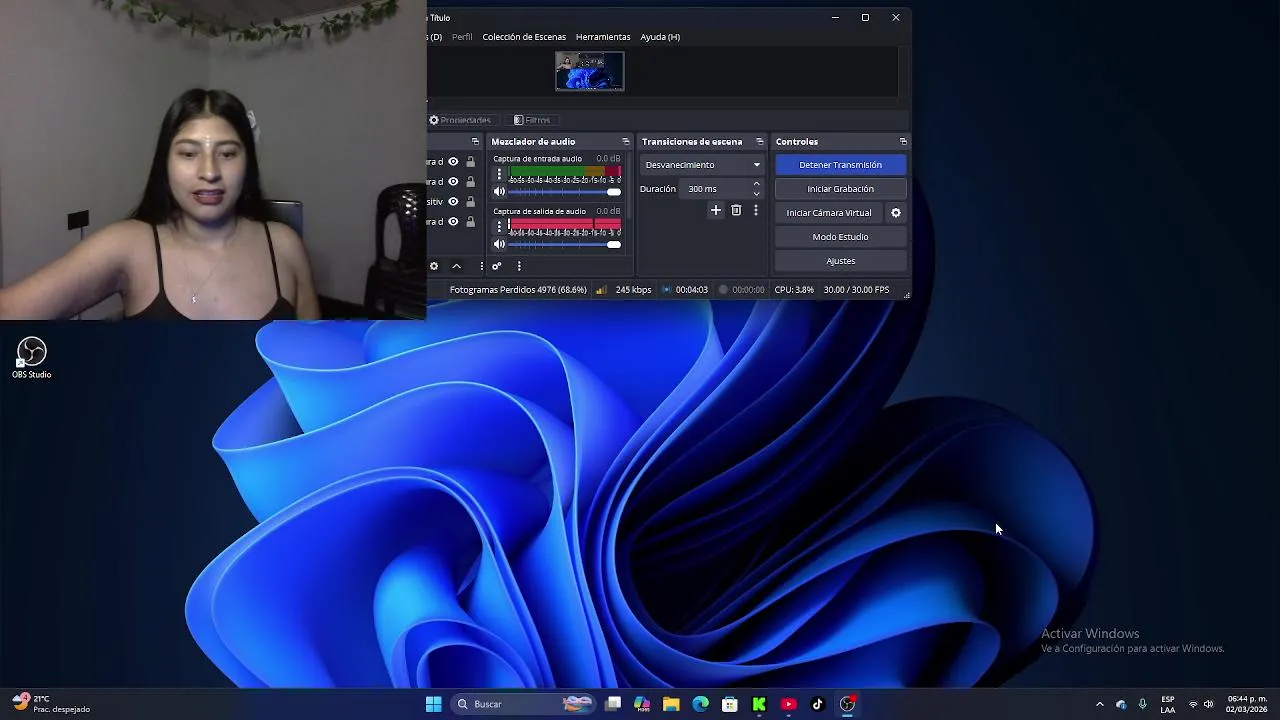Open Colección de Escenas menu
This screenshot has height=720, width=1280.
click(x=524, y=37)
